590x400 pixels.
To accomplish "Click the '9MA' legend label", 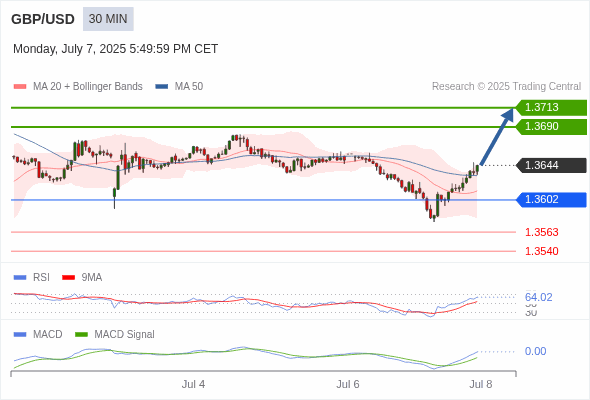I will [92, 278].
